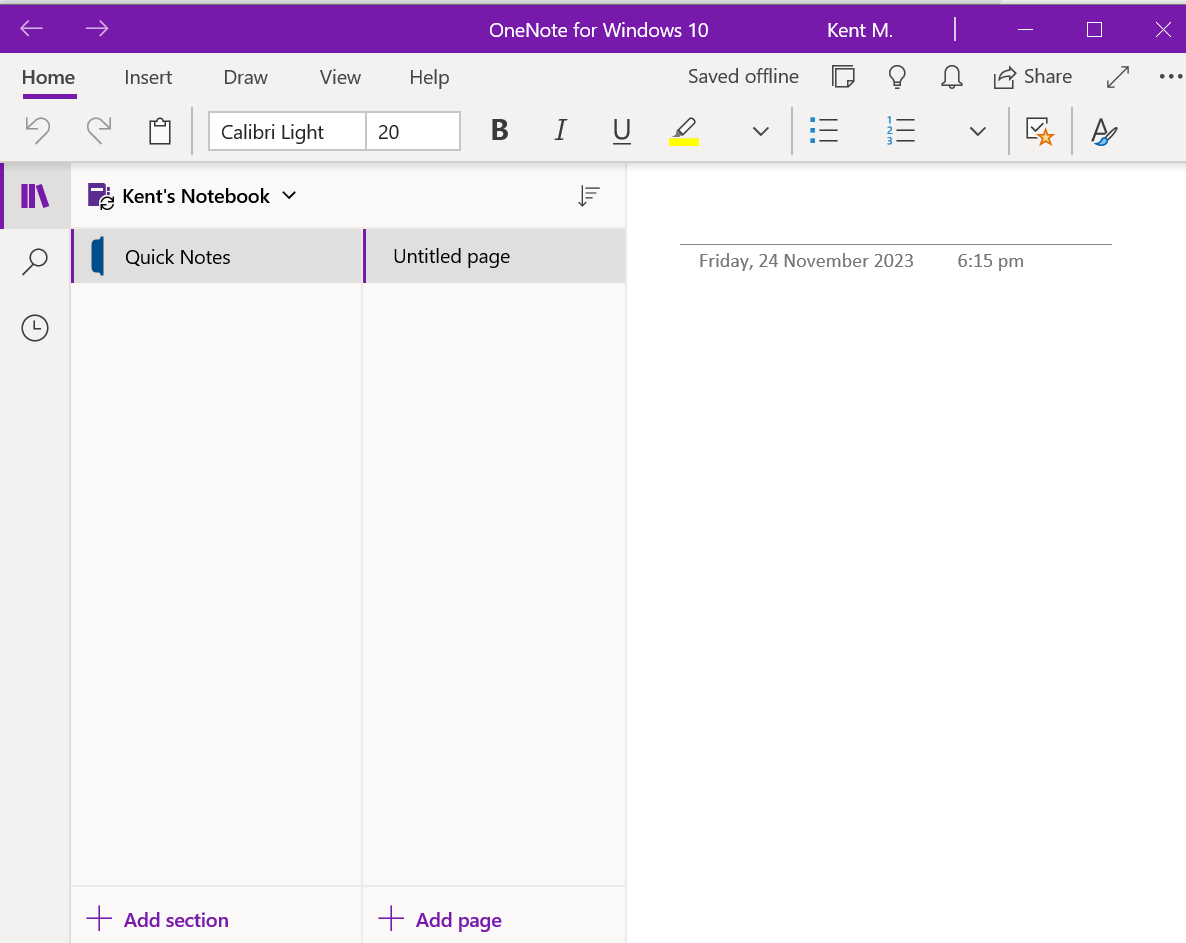Expand Kent's Notebook dropdown
This screenshot has height=943, width=1186.
click(x=289, y=195)
